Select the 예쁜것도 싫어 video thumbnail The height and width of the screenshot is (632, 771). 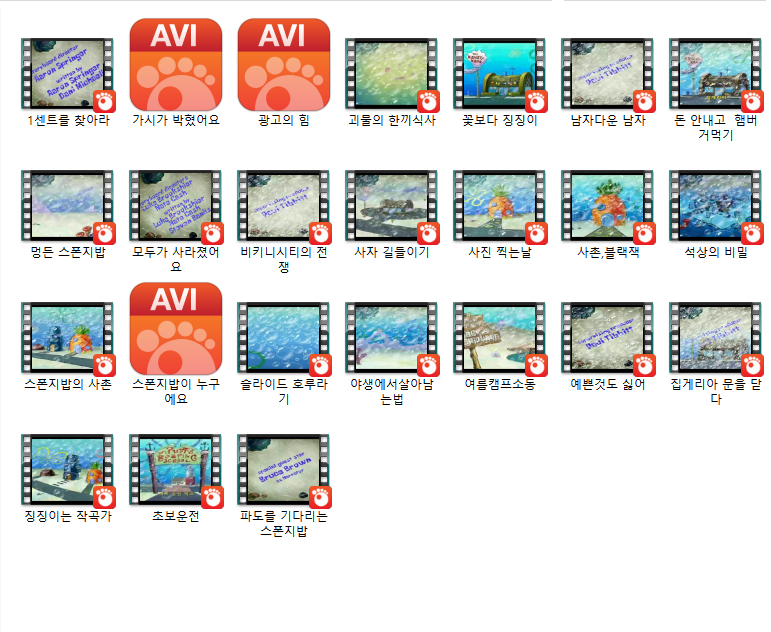[x=607, y=337]
